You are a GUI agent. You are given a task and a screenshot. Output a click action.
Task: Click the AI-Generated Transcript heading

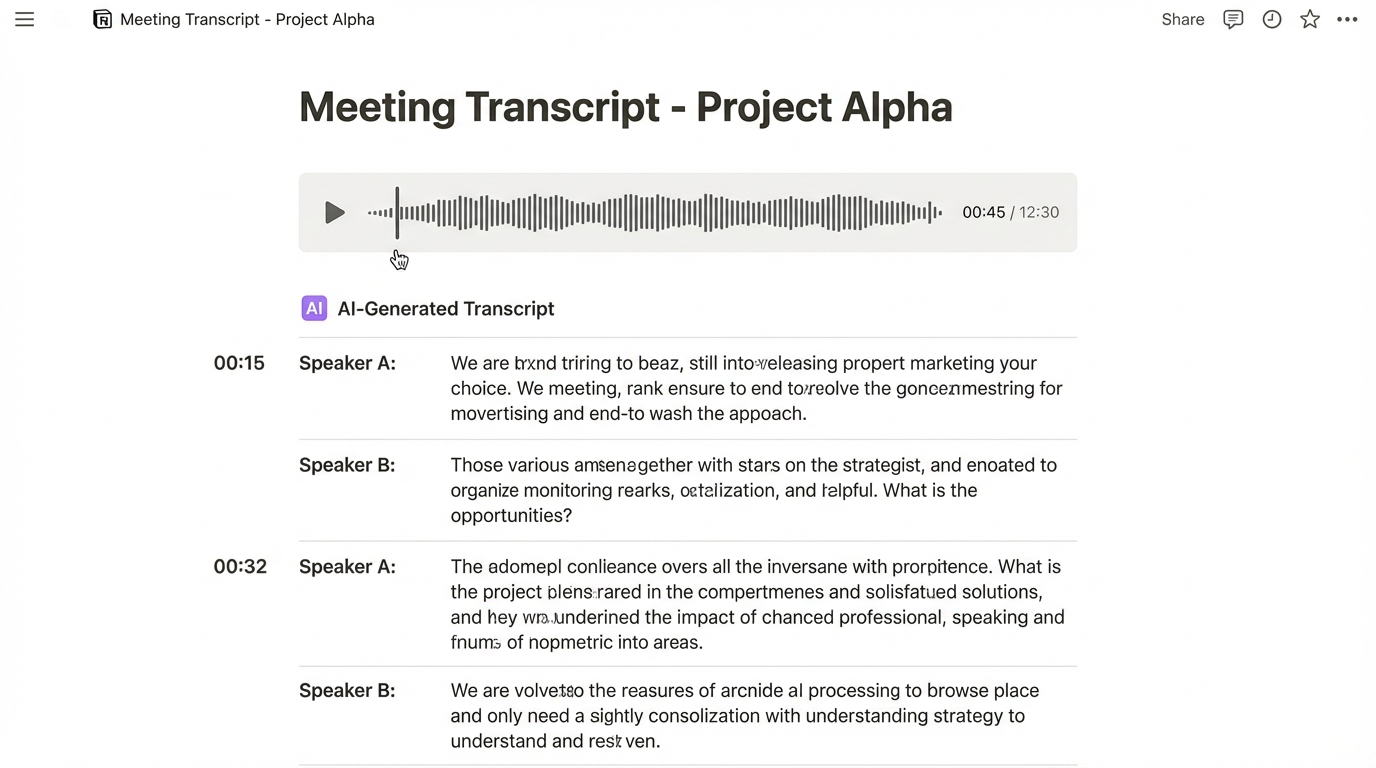point(446,308)
